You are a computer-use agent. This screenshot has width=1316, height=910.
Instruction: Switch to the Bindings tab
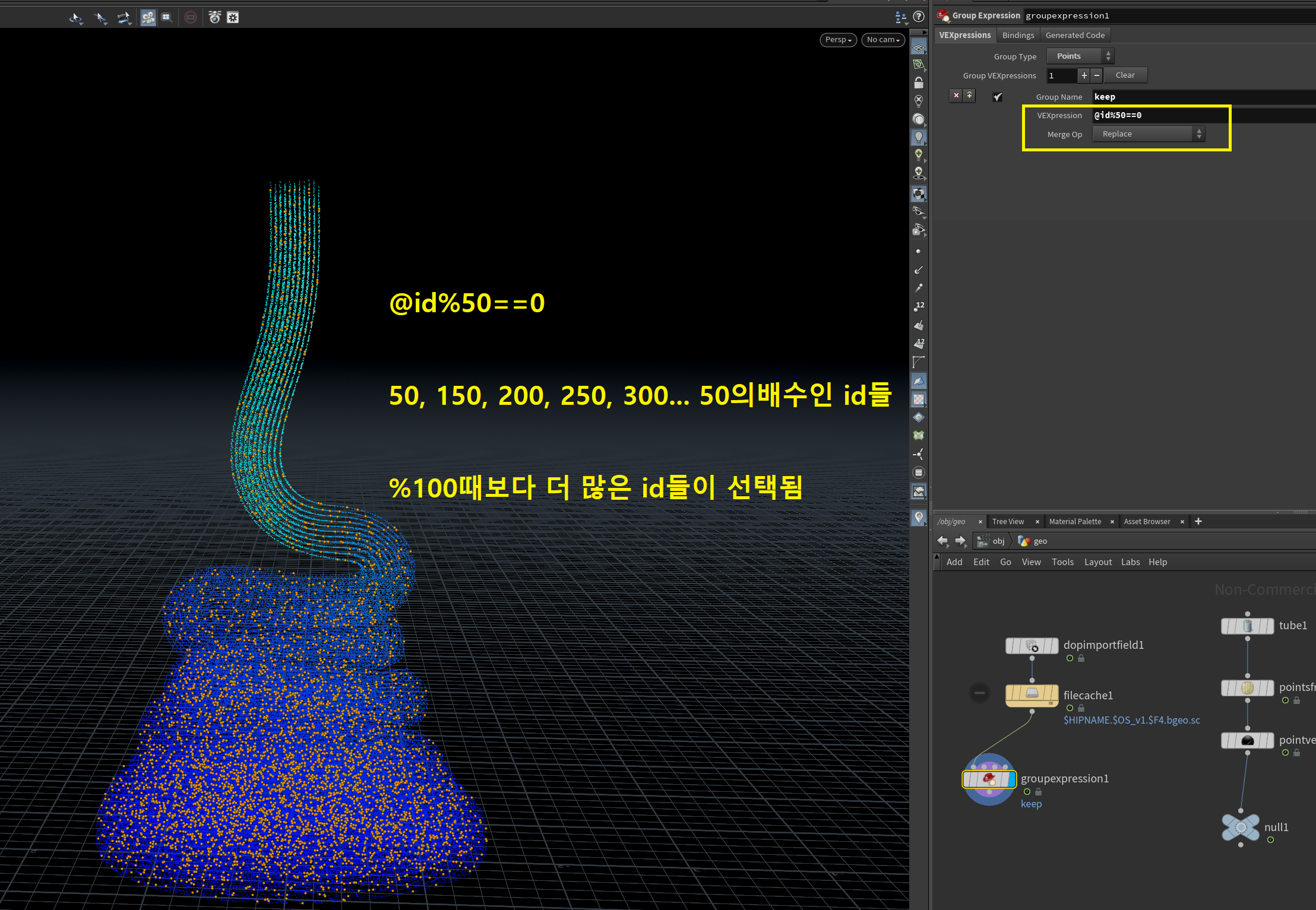tap(1018, 35)
